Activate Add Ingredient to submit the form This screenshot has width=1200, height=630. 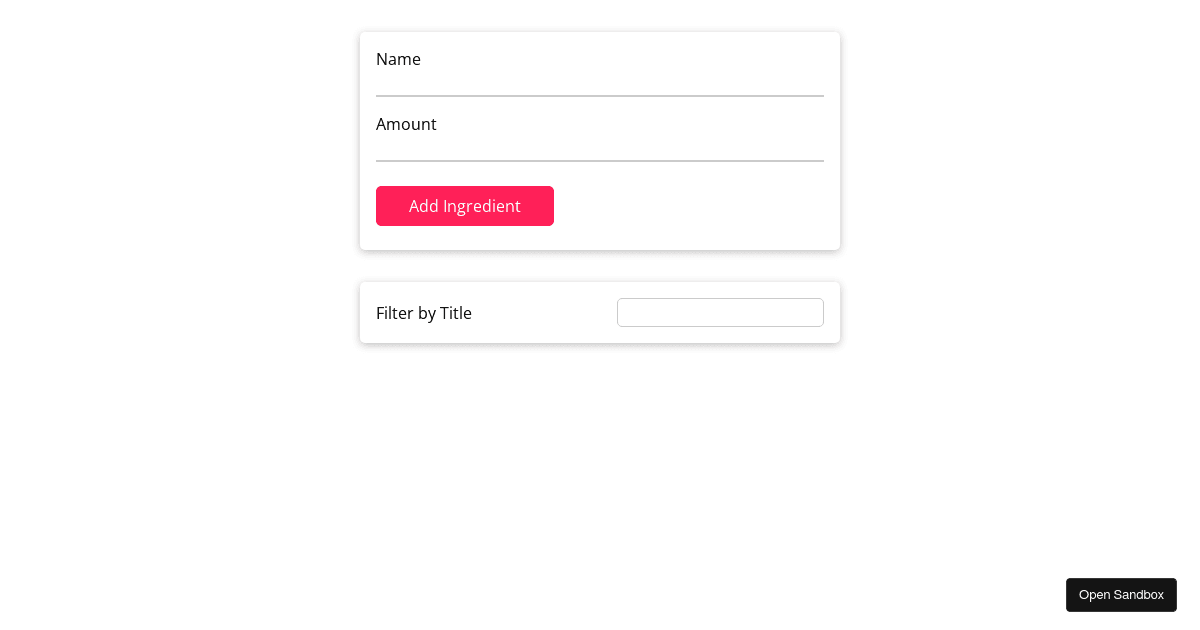coord(465,206)
